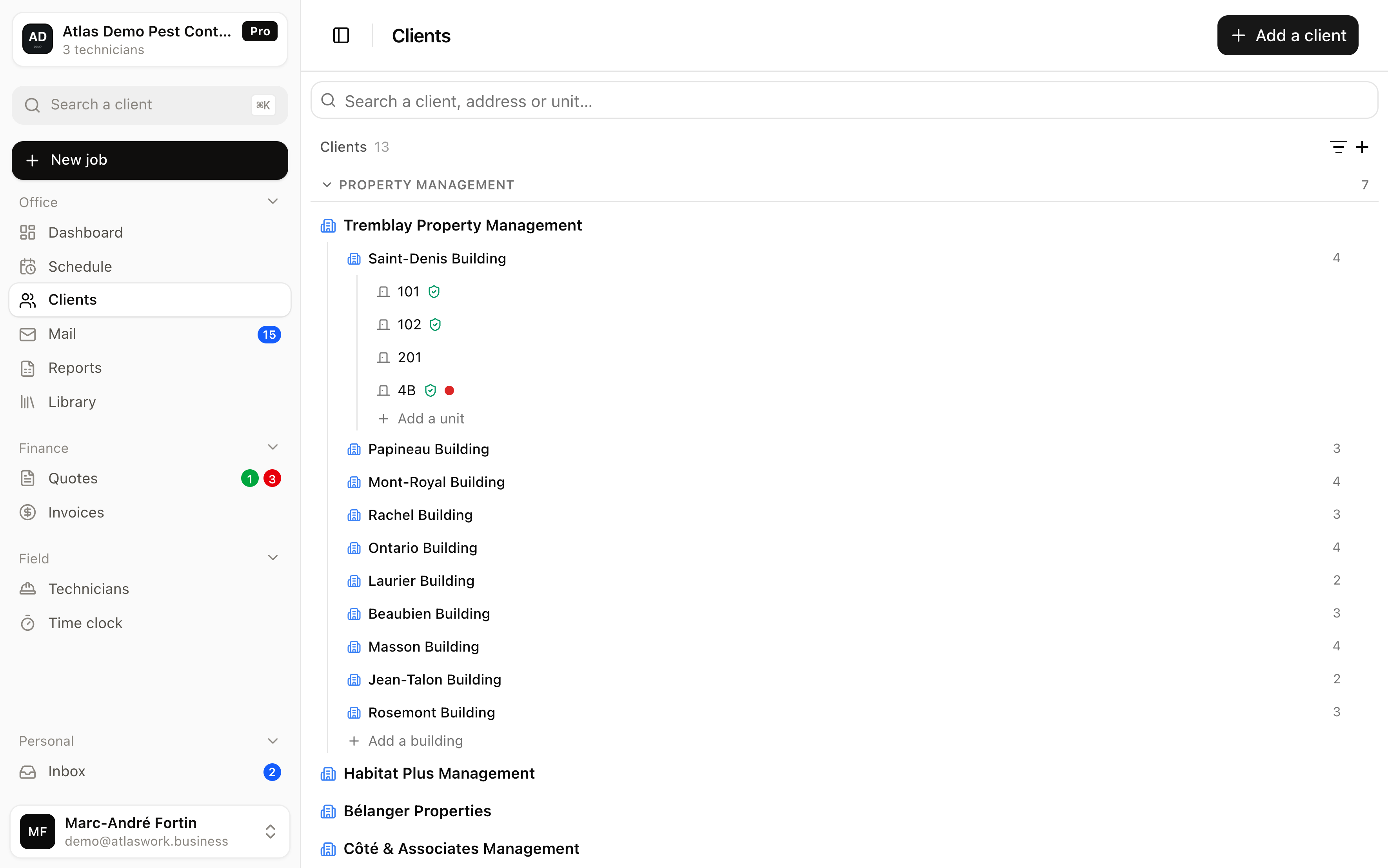
Task: Click green shield icon on unit 101
Action: pyautogui.click(x=434, y=292)
